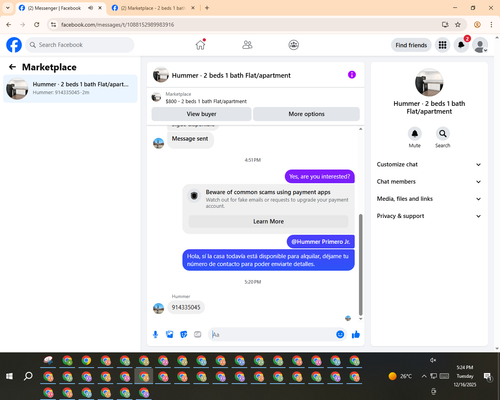Show hidden system tray icons
Image resolution: width=500 pixels, height=400 pixels.
pos(424,376)
